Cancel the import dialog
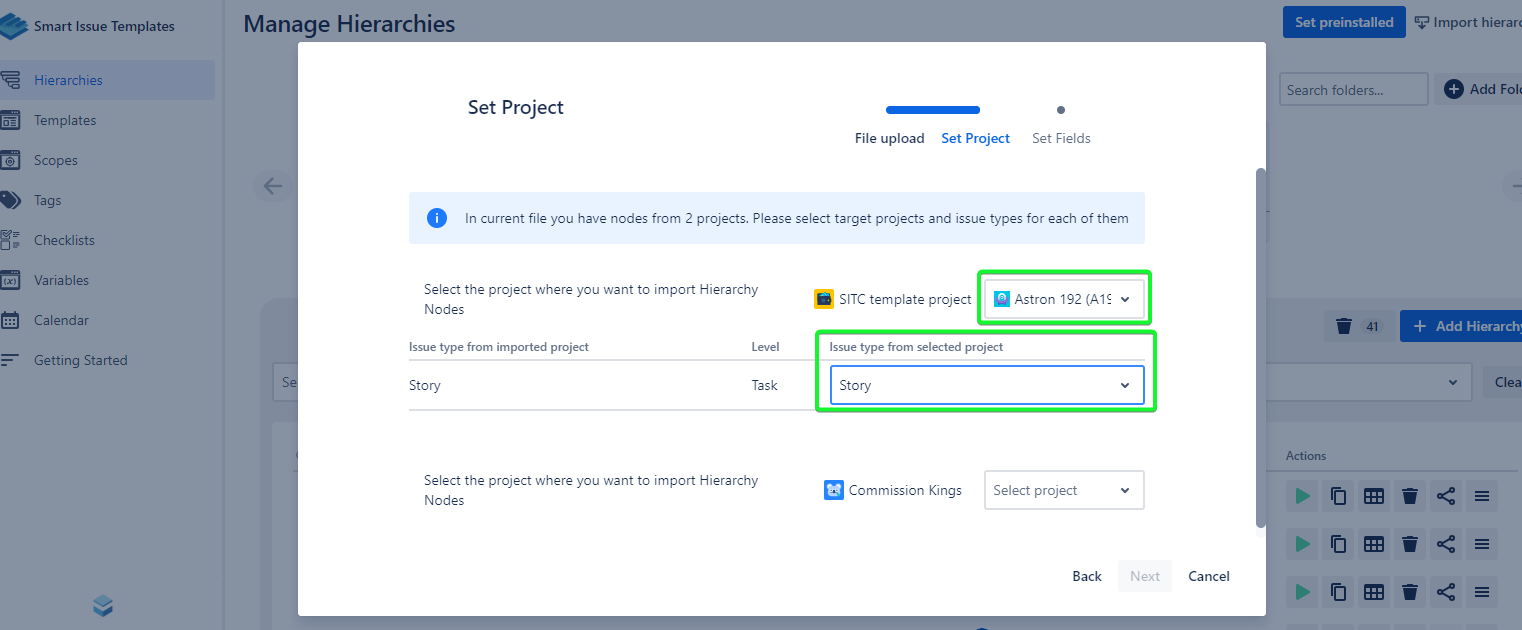 [1208, 576]
